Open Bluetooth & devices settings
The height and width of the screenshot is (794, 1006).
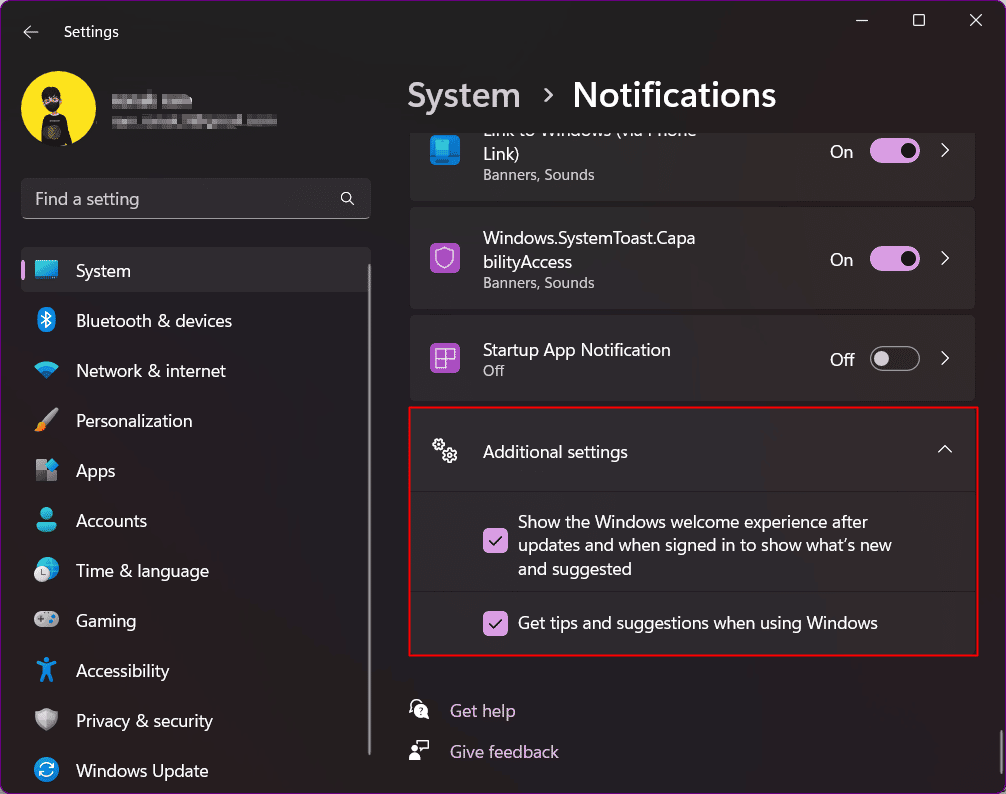196,321
